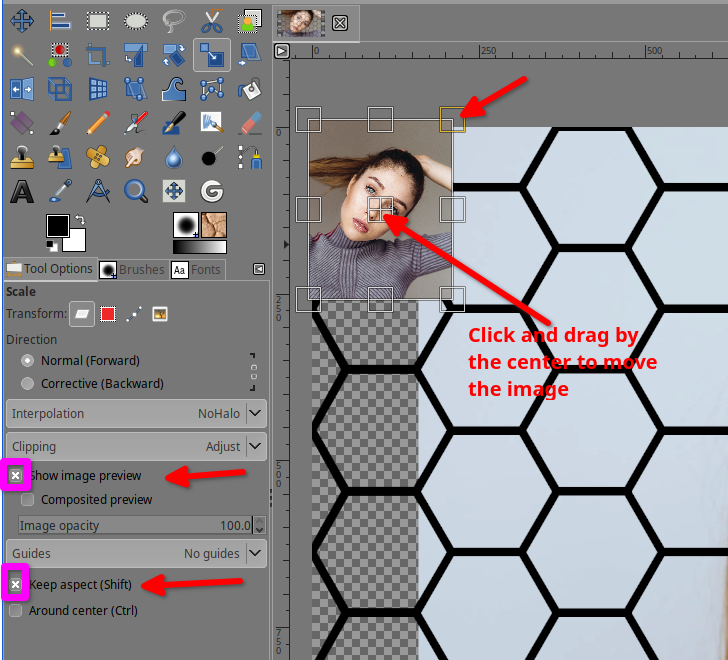The height and width of the screenshot is (660, 728).
Task: Select the Eraser tool
Action: click(x=250, y=123)
